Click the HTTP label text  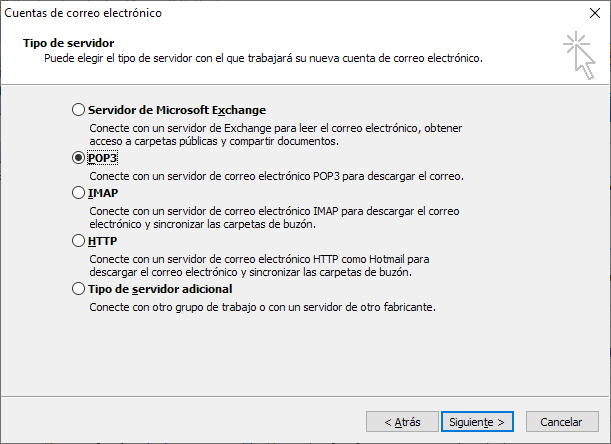pyautogui.click(x=102, y=241)
